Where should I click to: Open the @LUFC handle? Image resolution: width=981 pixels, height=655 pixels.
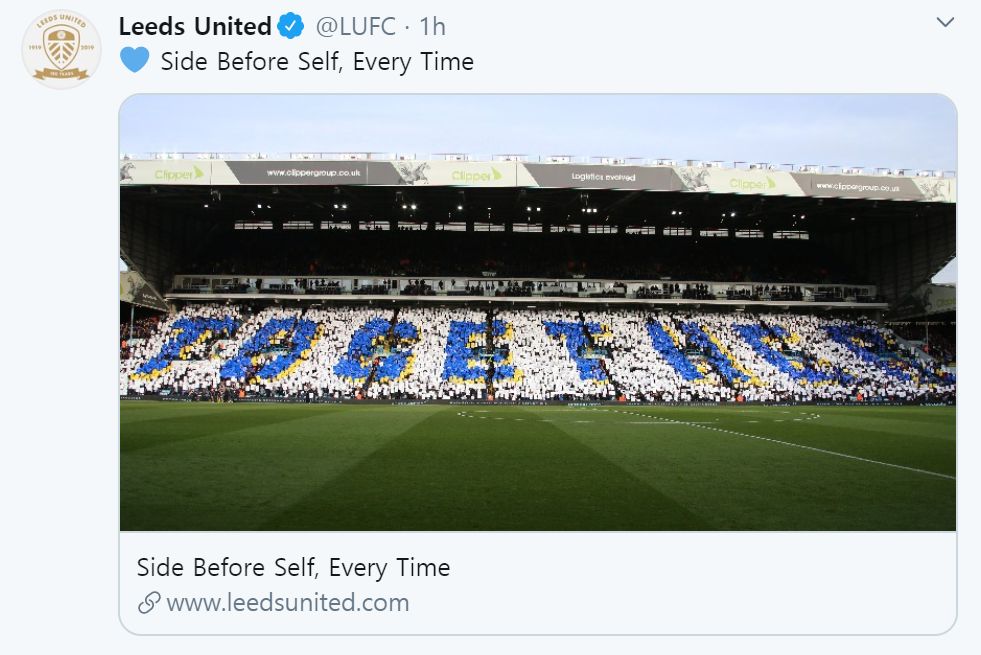pos(355,26)
